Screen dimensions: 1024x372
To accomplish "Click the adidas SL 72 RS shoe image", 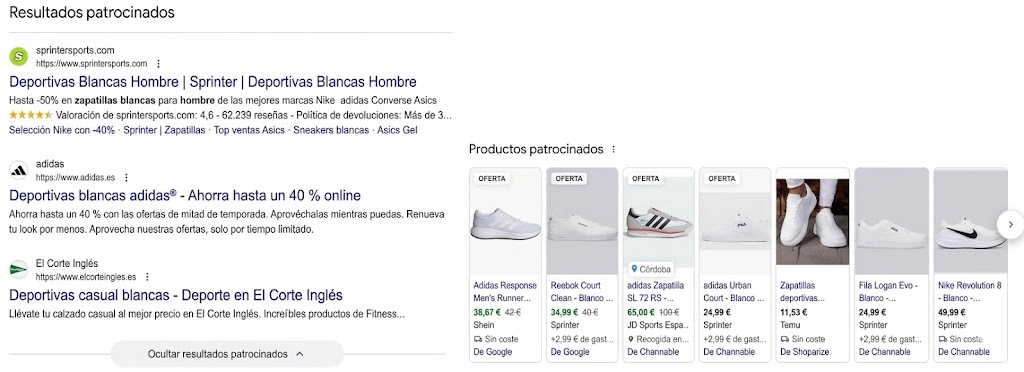I will coord(658,221).
